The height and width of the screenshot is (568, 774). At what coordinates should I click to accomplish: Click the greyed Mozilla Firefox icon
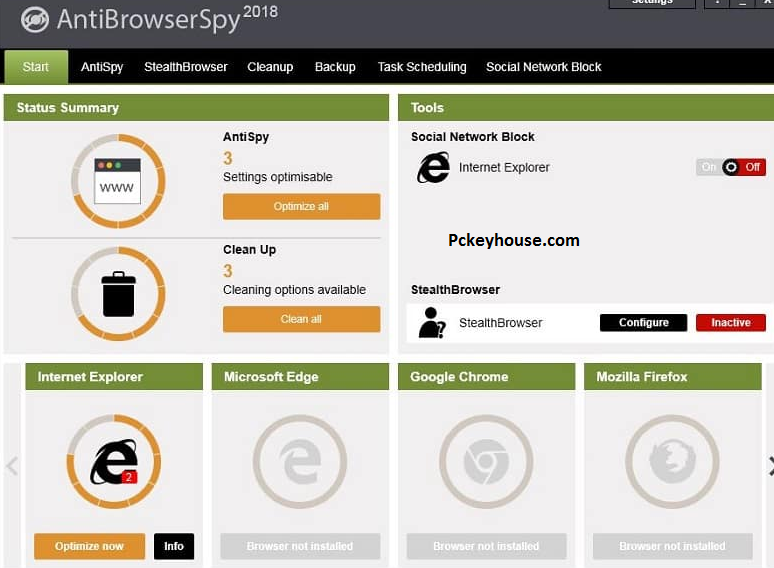pyautogui.click(x=672, y=461)
